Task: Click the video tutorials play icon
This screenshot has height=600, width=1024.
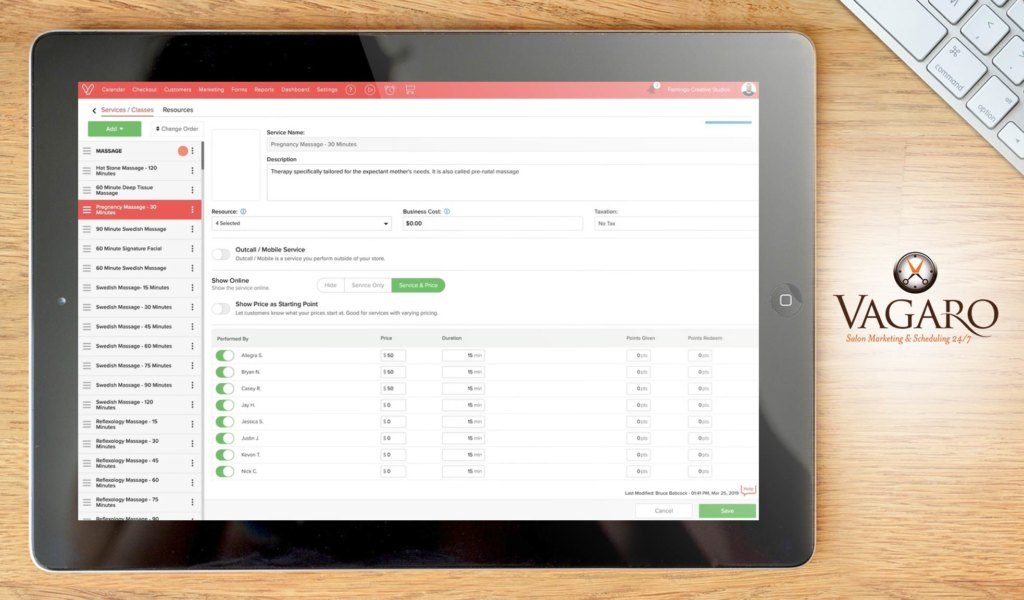Action: (369, 89)
